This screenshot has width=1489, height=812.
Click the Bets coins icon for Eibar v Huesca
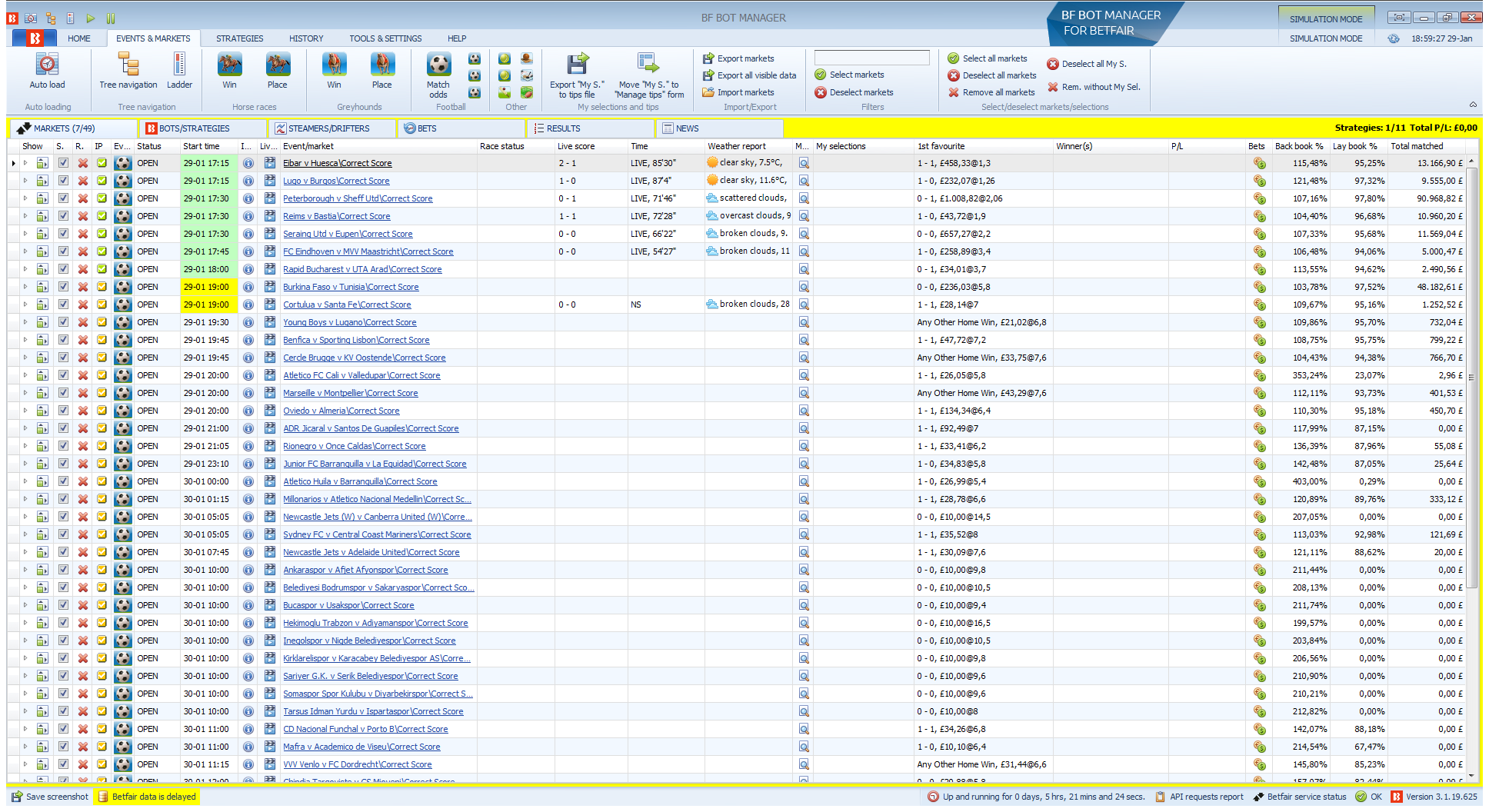(x=1259, y=163)
